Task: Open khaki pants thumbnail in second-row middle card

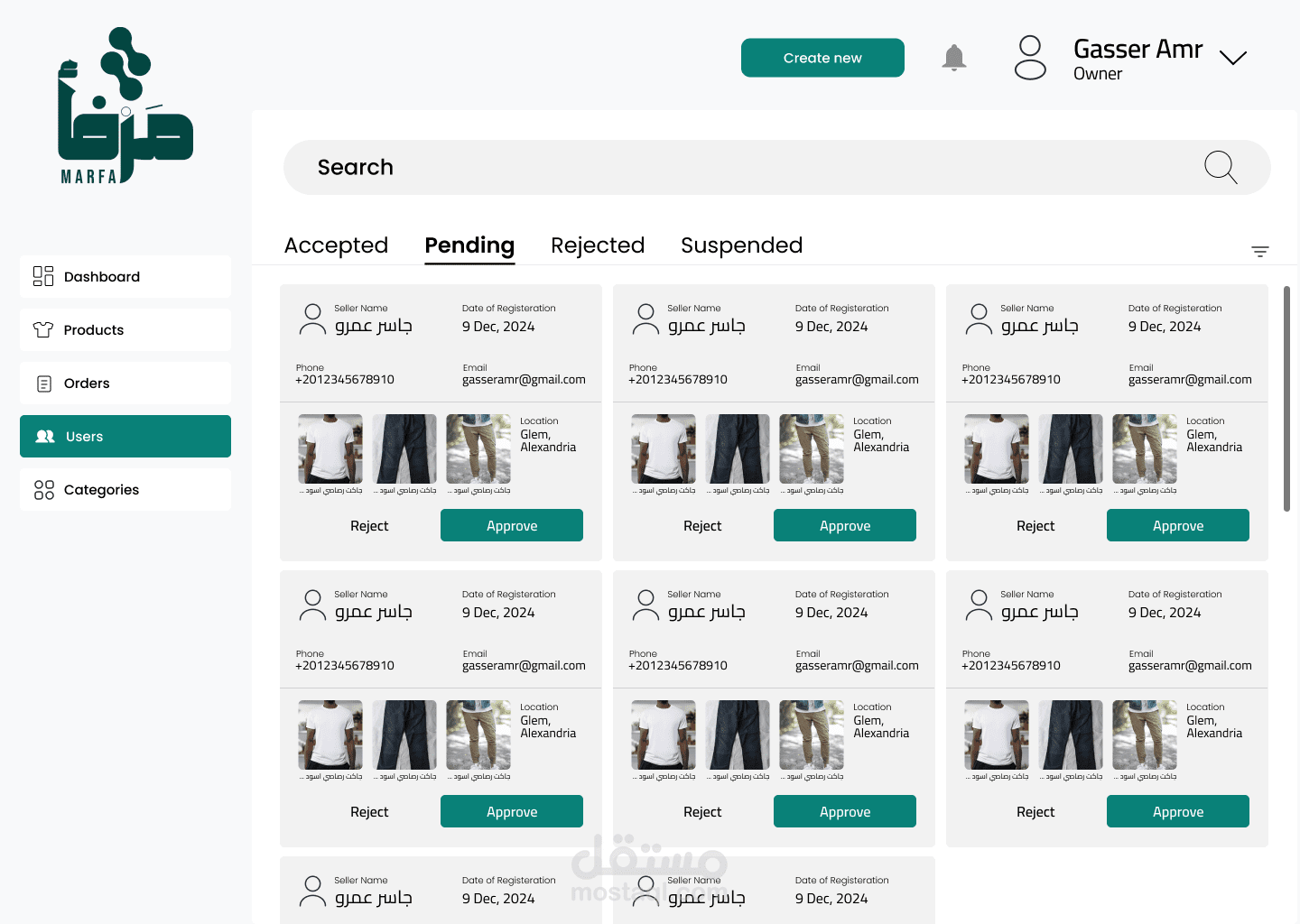Action: [x=812, y=735]
